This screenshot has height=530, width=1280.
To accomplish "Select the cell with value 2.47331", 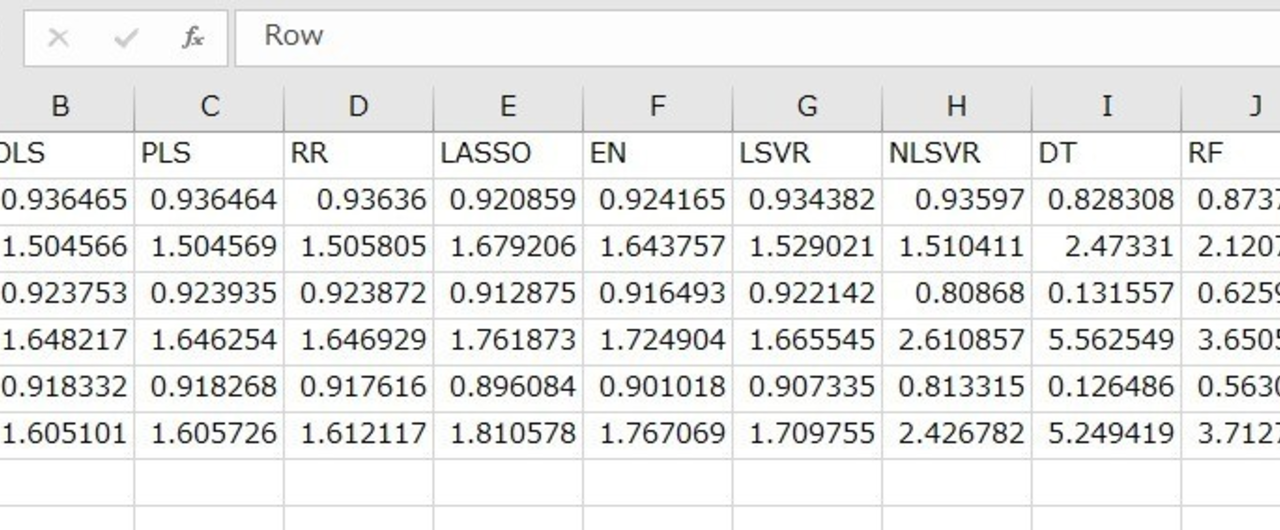I will (1106, 247).
